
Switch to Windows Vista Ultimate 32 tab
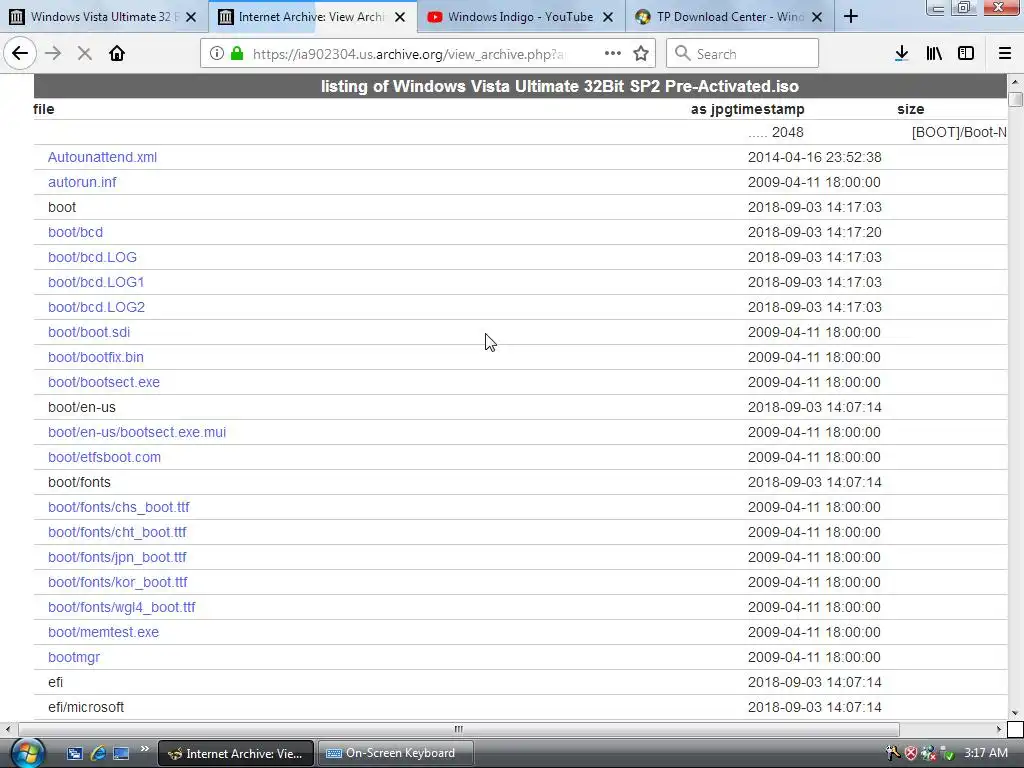pyautogui.click(x=104, y=17)
